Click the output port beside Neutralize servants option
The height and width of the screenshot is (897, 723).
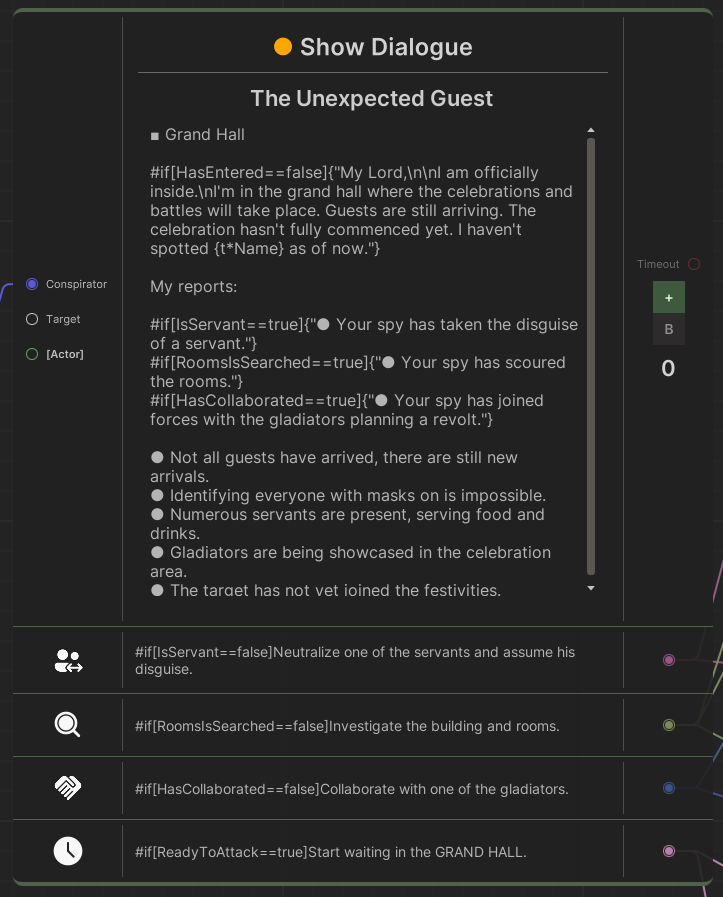pyautogui.click(x=669, y=660)
